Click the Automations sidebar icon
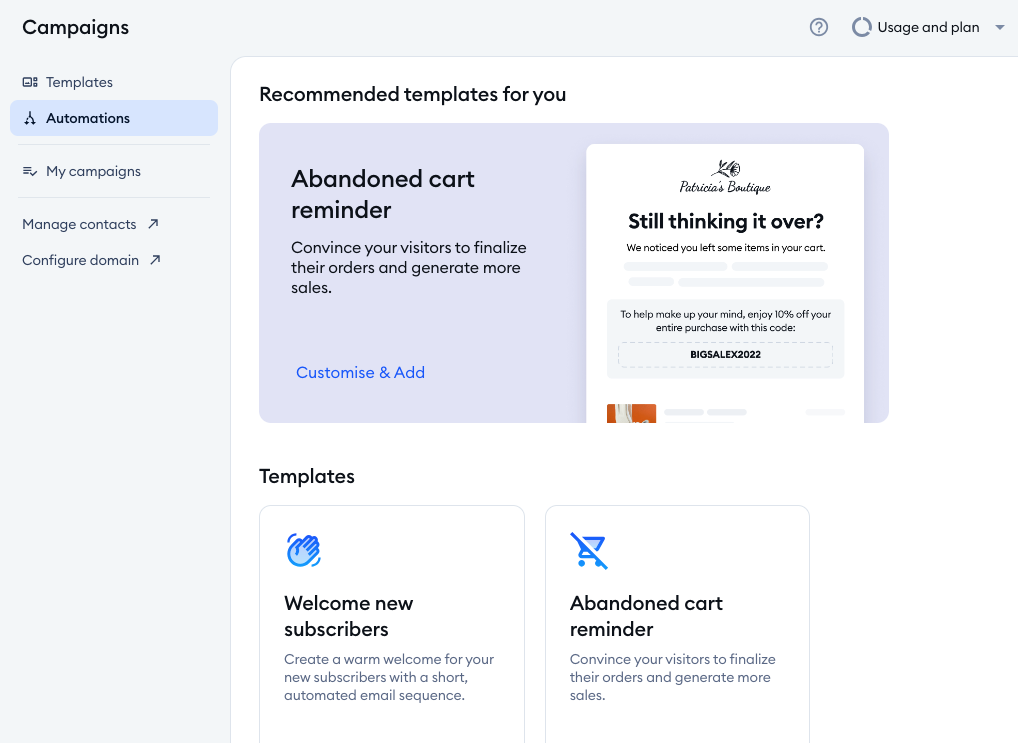 point(30,118)
